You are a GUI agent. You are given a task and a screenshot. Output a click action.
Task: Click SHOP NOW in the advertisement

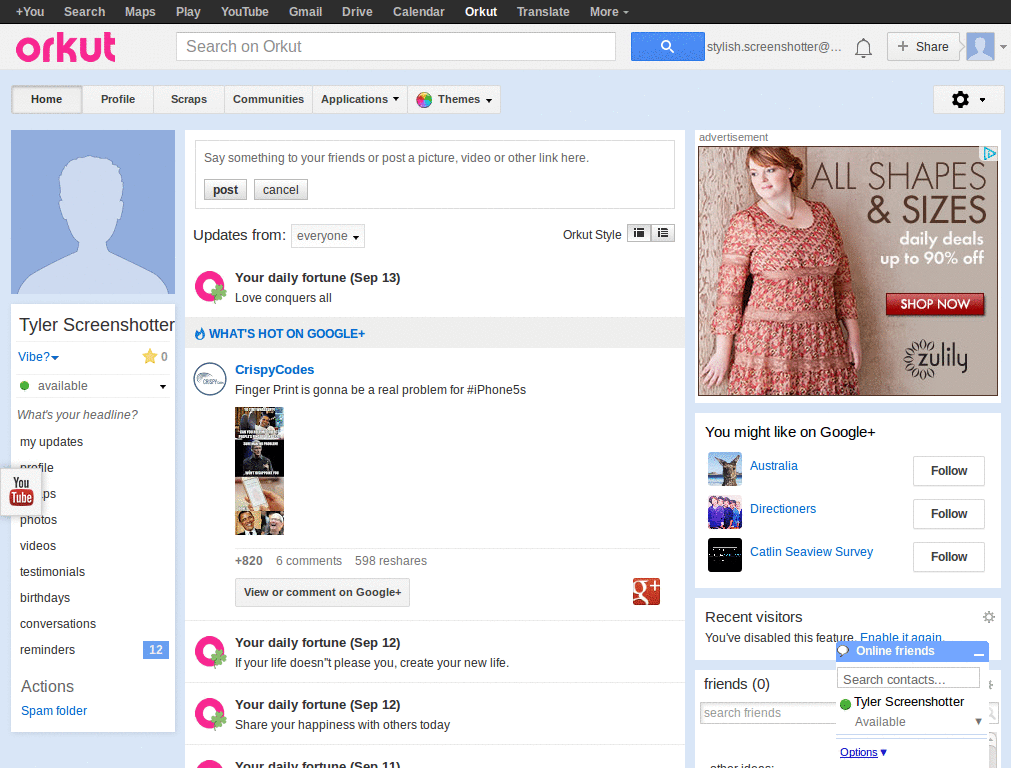pos(935,304)
